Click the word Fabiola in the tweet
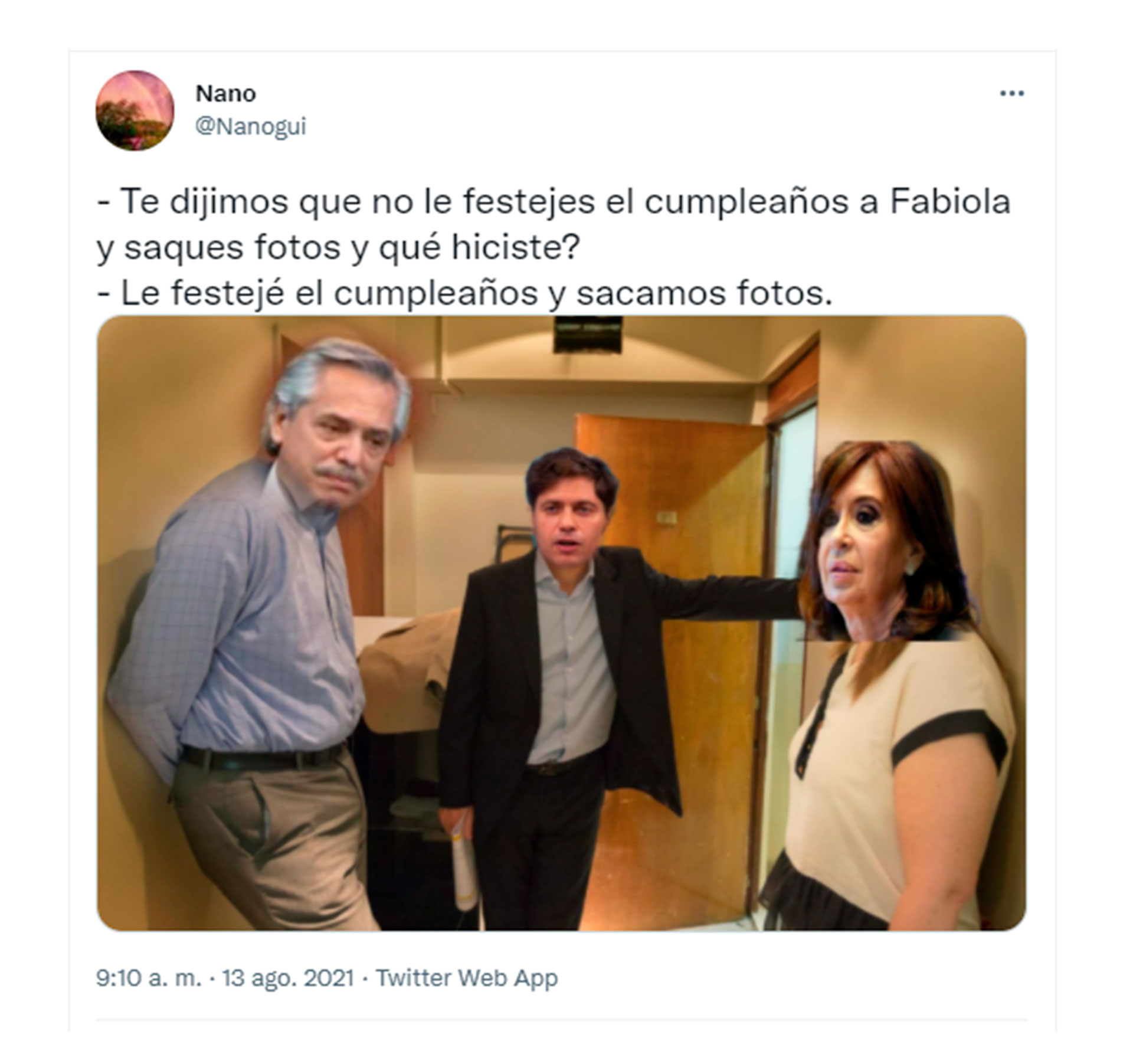 [950, 202]
